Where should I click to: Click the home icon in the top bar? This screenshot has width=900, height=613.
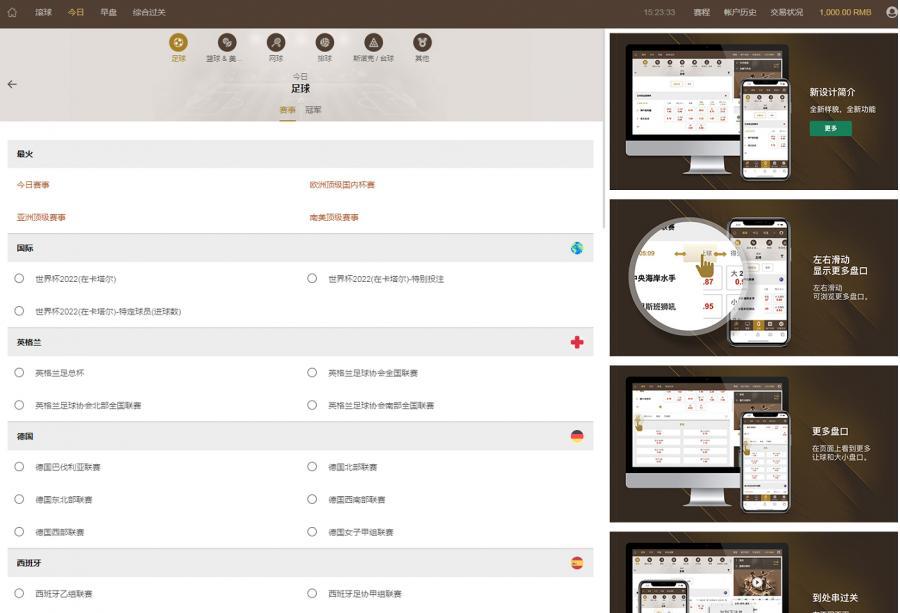(11, 12)
